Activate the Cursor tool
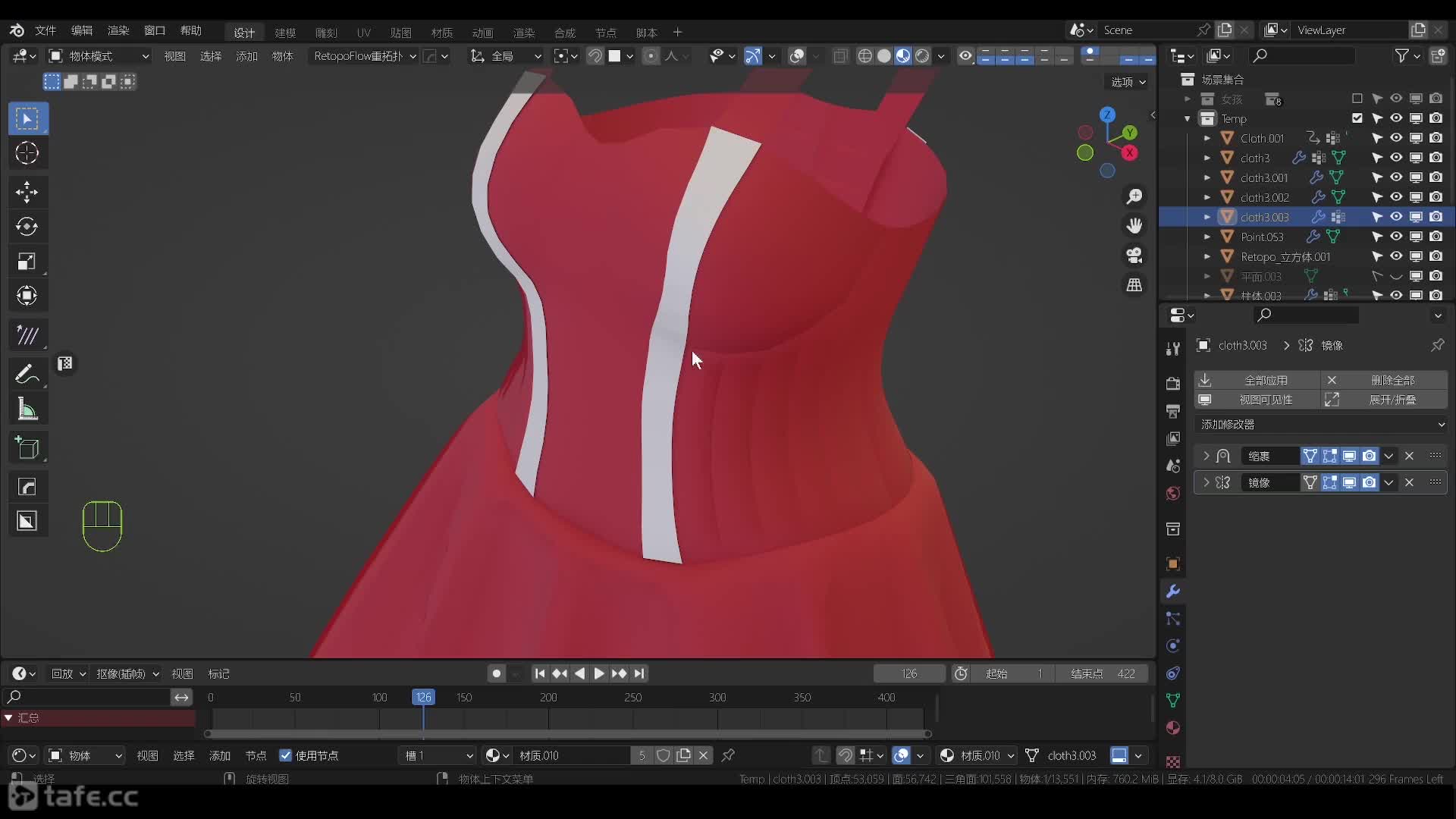1456x819 pixels. [27, 153]
